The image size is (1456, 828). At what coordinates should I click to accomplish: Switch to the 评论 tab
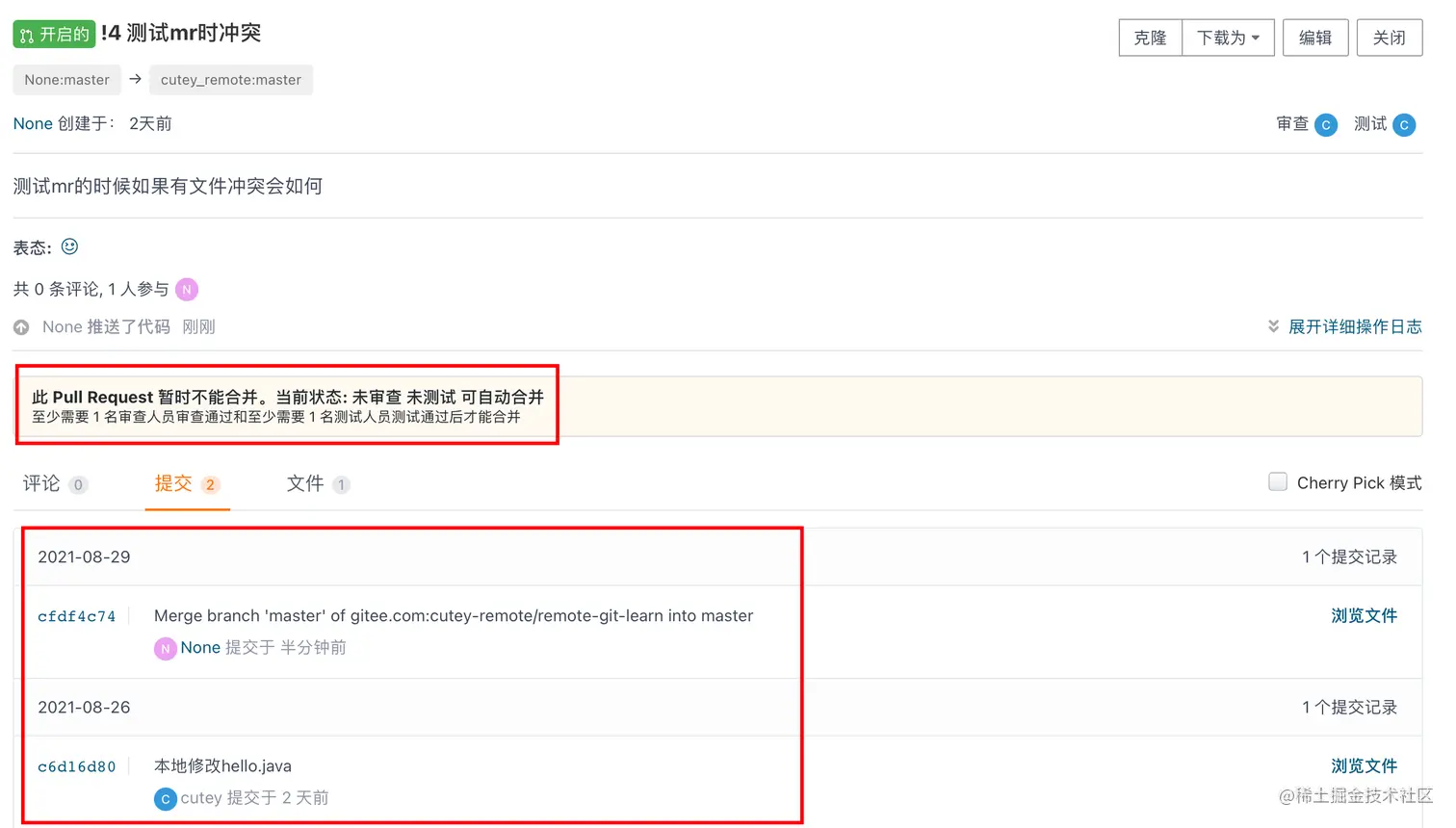tap(55, 483)
